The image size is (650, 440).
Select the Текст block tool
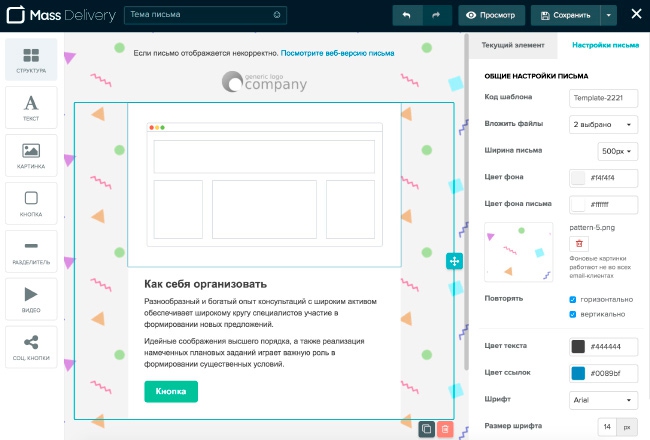[x=31, y=108]
